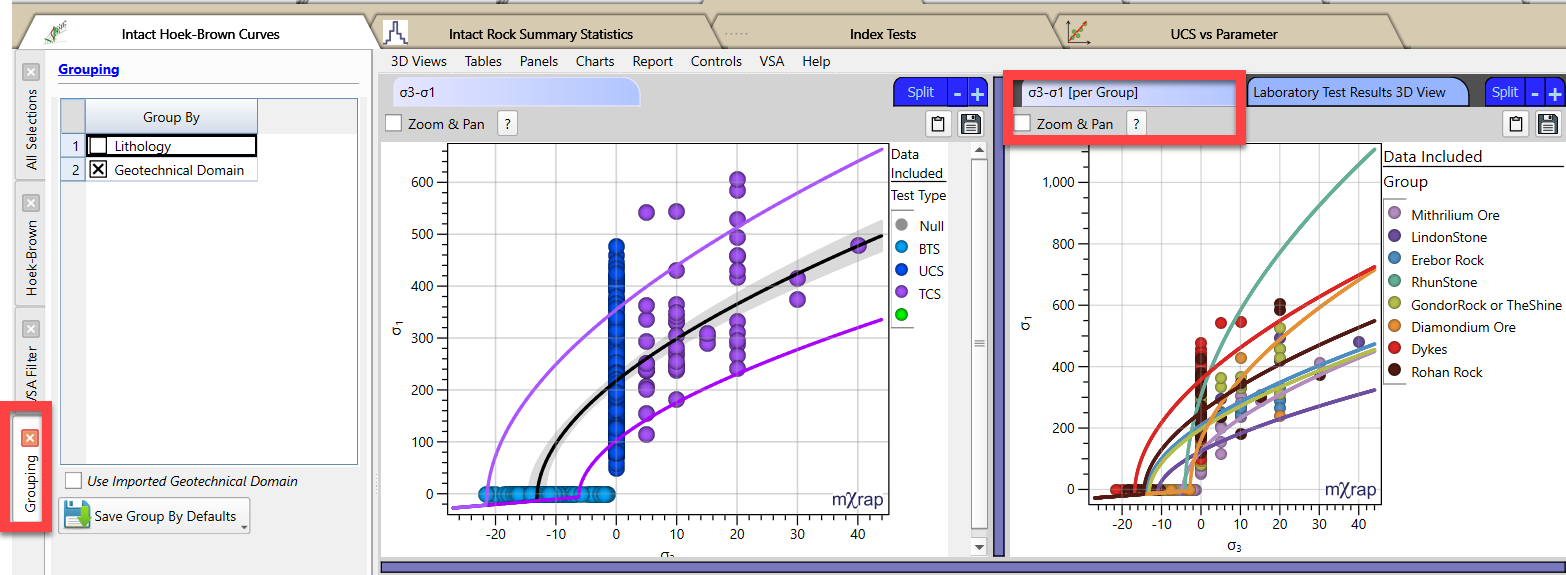This screenshot has height=575, width=1566.
Task: Click the minus button of left pane
Action: (957, 93)
